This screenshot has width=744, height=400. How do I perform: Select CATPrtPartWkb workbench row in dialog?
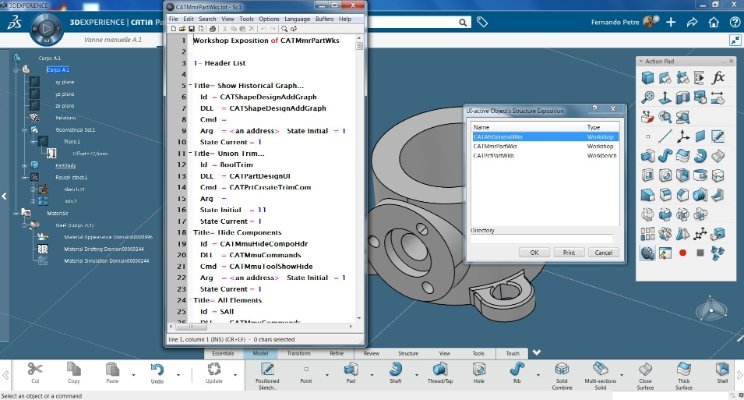click(x=545, y=156)
